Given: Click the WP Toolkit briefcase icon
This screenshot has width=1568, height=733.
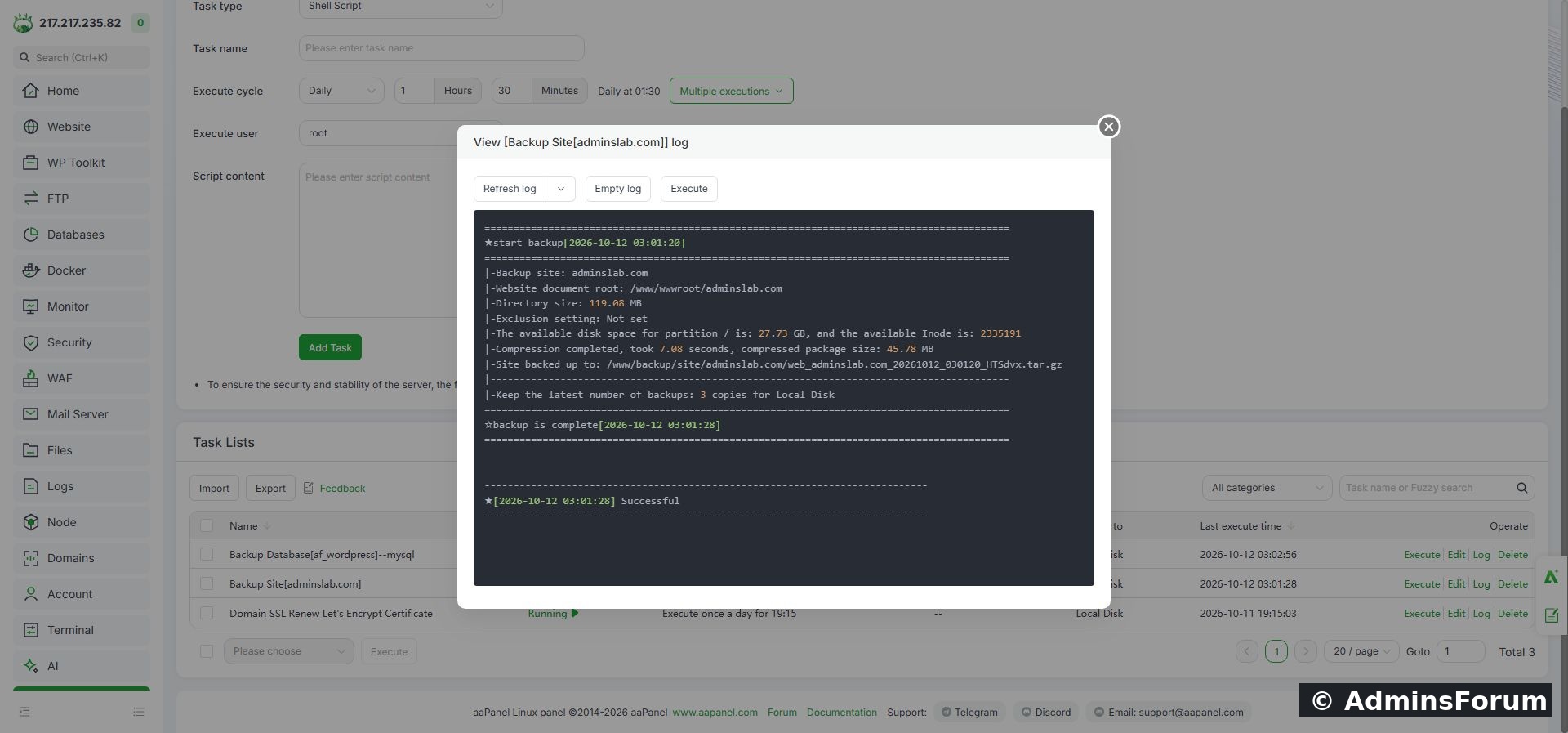Looking at the screenshot, I should click(31, 163).
